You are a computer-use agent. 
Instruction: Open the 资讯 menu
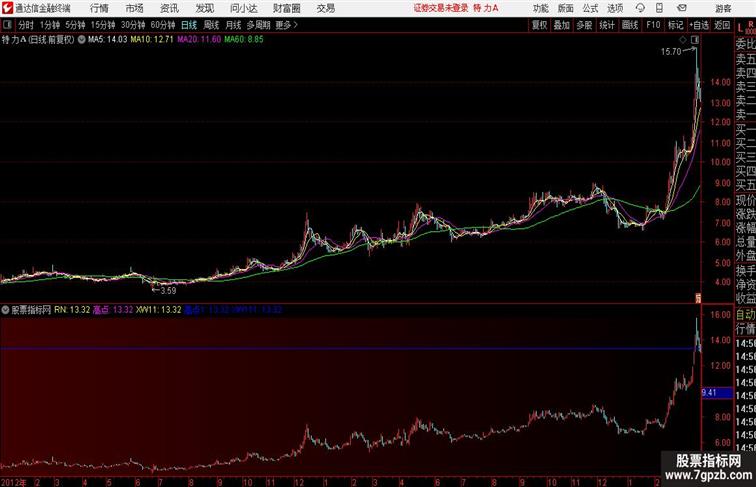click(x=169, y=8)
